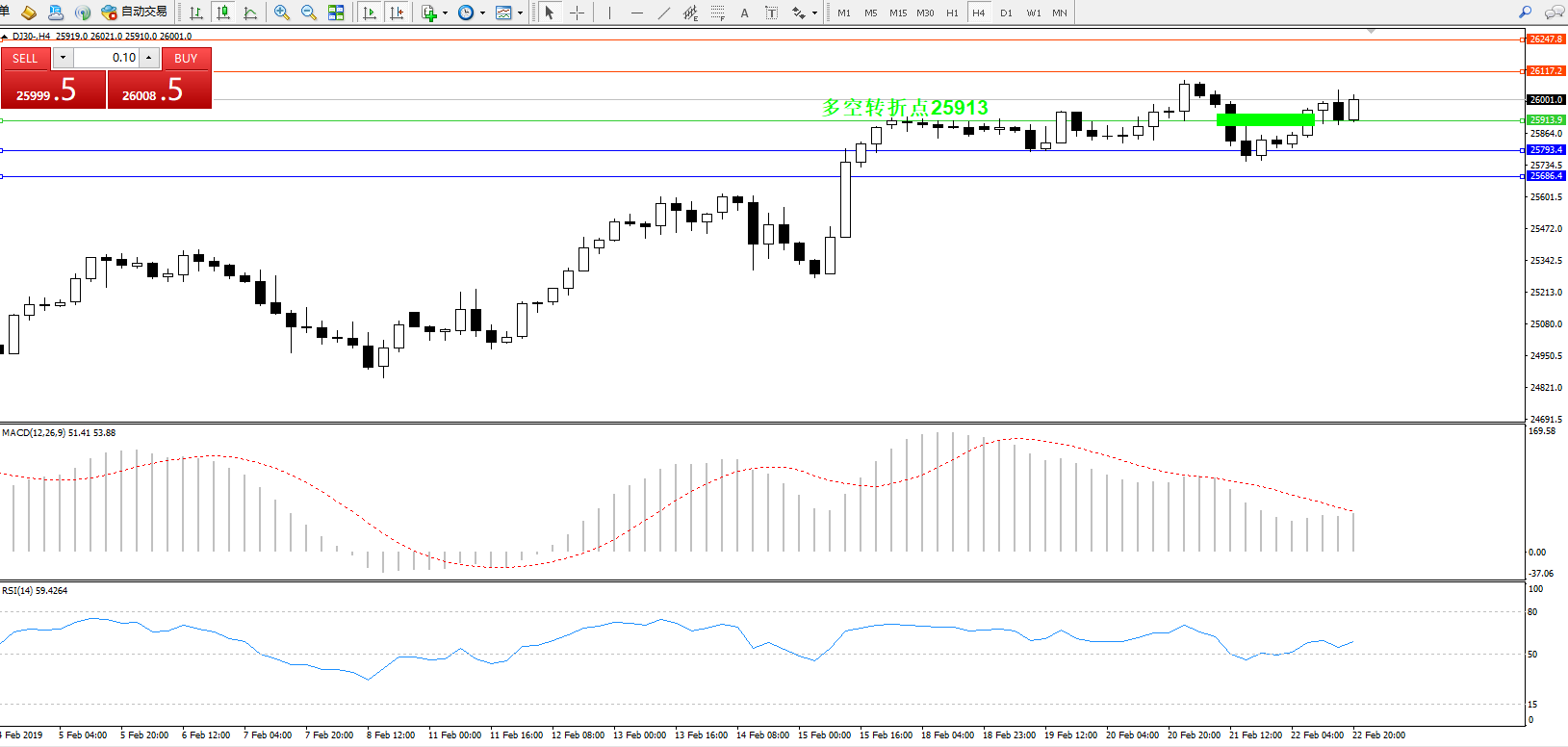The width and height of the screenshot is (1568, 747).
Task: Click the 0.10 lot volume field
Action: click(108, 58)
